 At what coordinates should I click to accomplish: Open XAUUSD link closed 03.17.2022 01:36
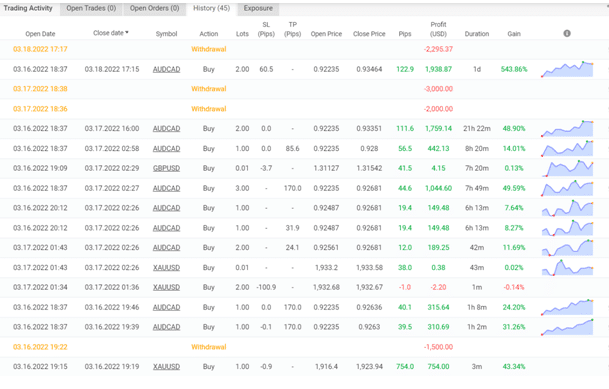click(x=166, y=287)
